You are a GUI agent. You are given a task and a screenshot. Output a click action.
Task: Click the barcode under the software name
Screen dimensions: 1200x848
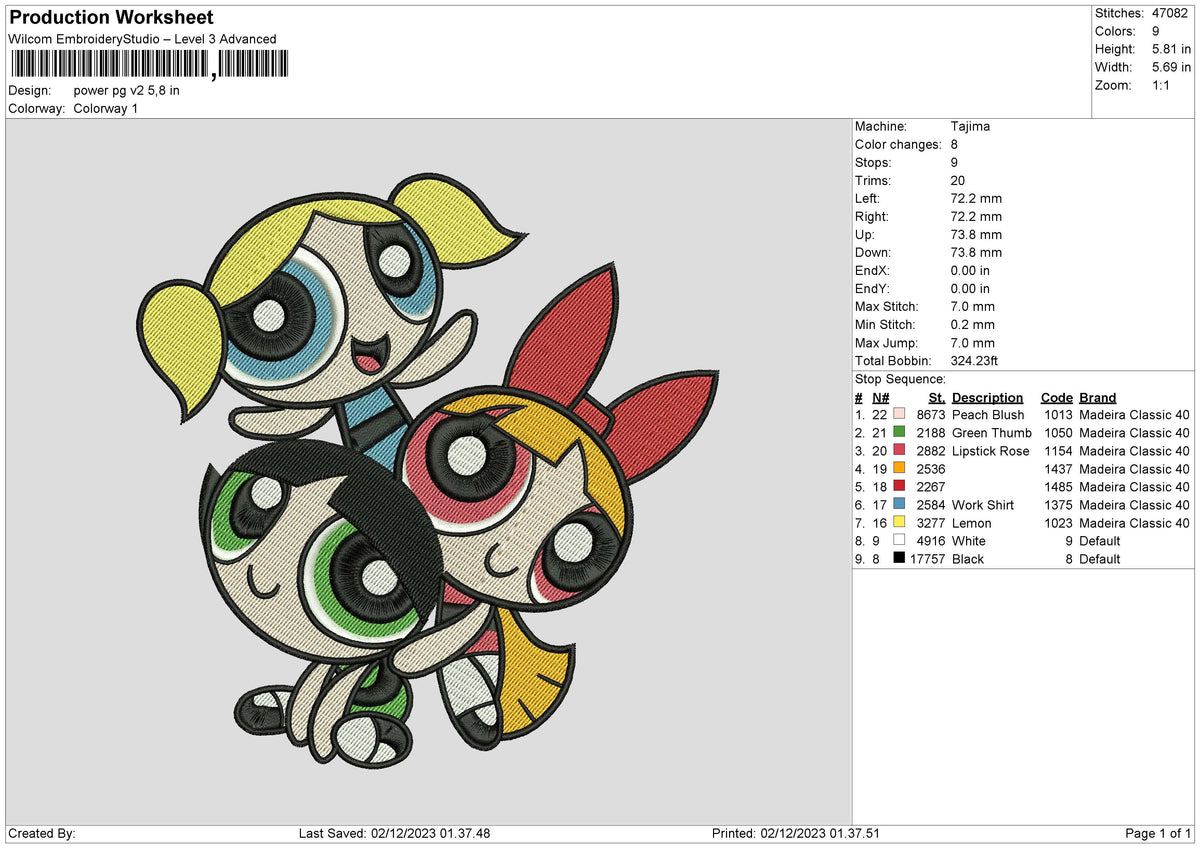click(148, 65)
